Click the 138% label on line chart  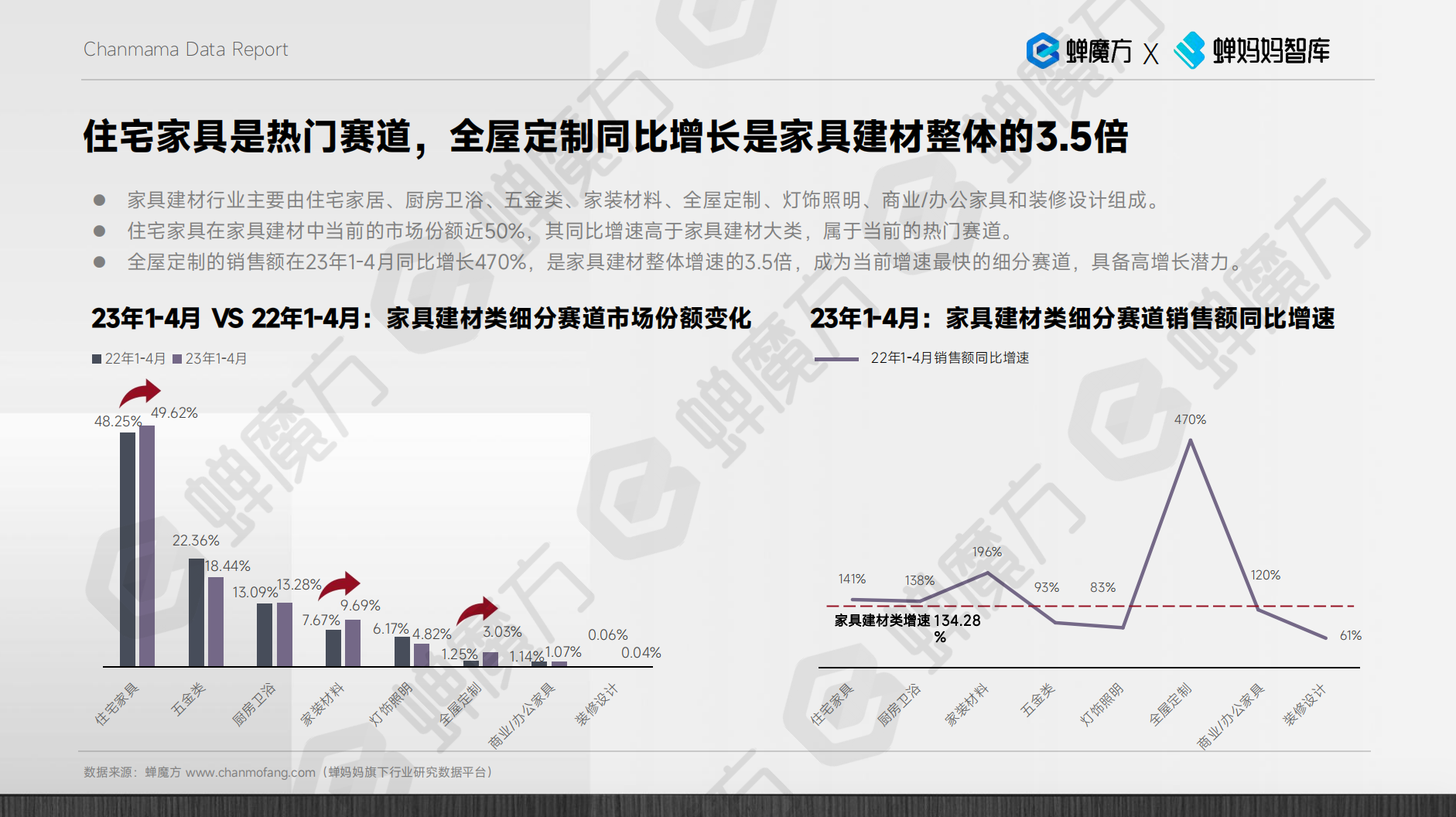pos(920,581)
